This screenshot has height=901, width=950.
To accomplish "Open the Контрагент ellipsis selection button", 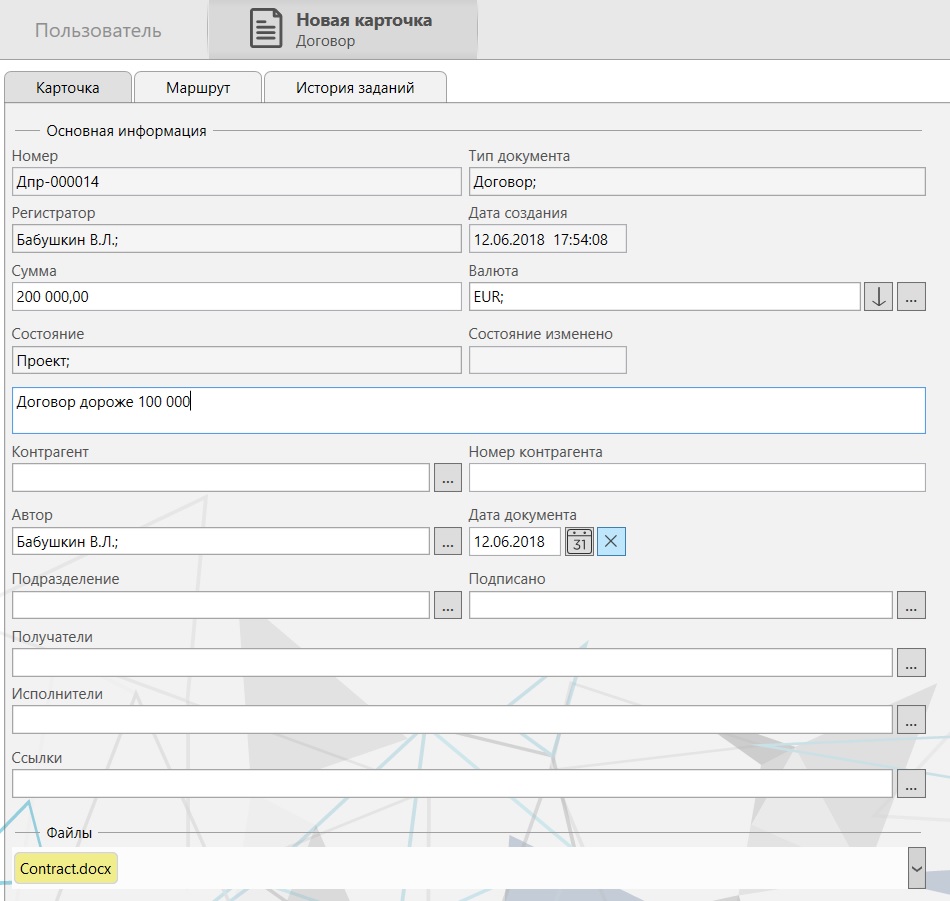I will [x=448, y=478].
